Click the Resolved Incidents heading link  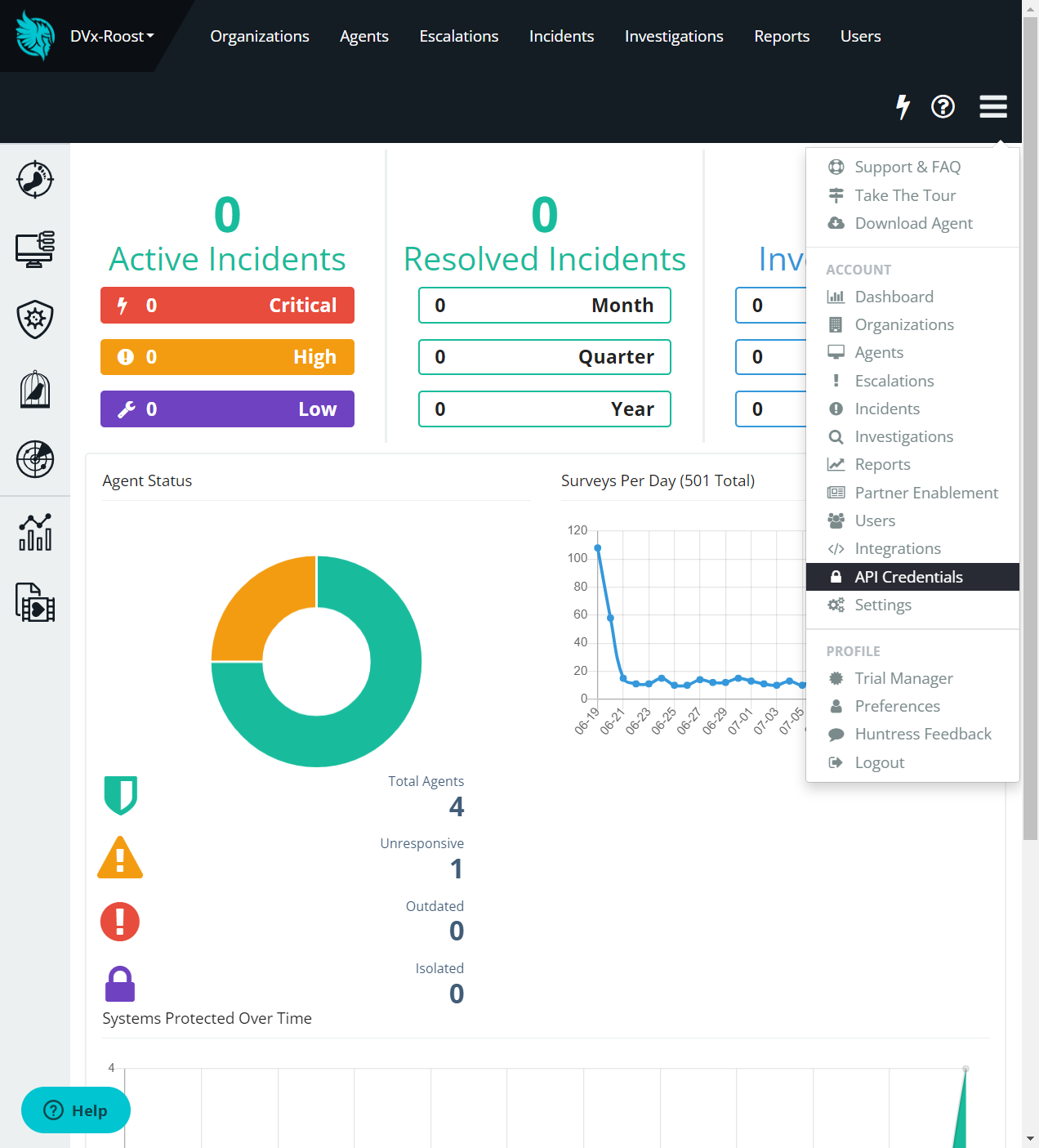545,259
